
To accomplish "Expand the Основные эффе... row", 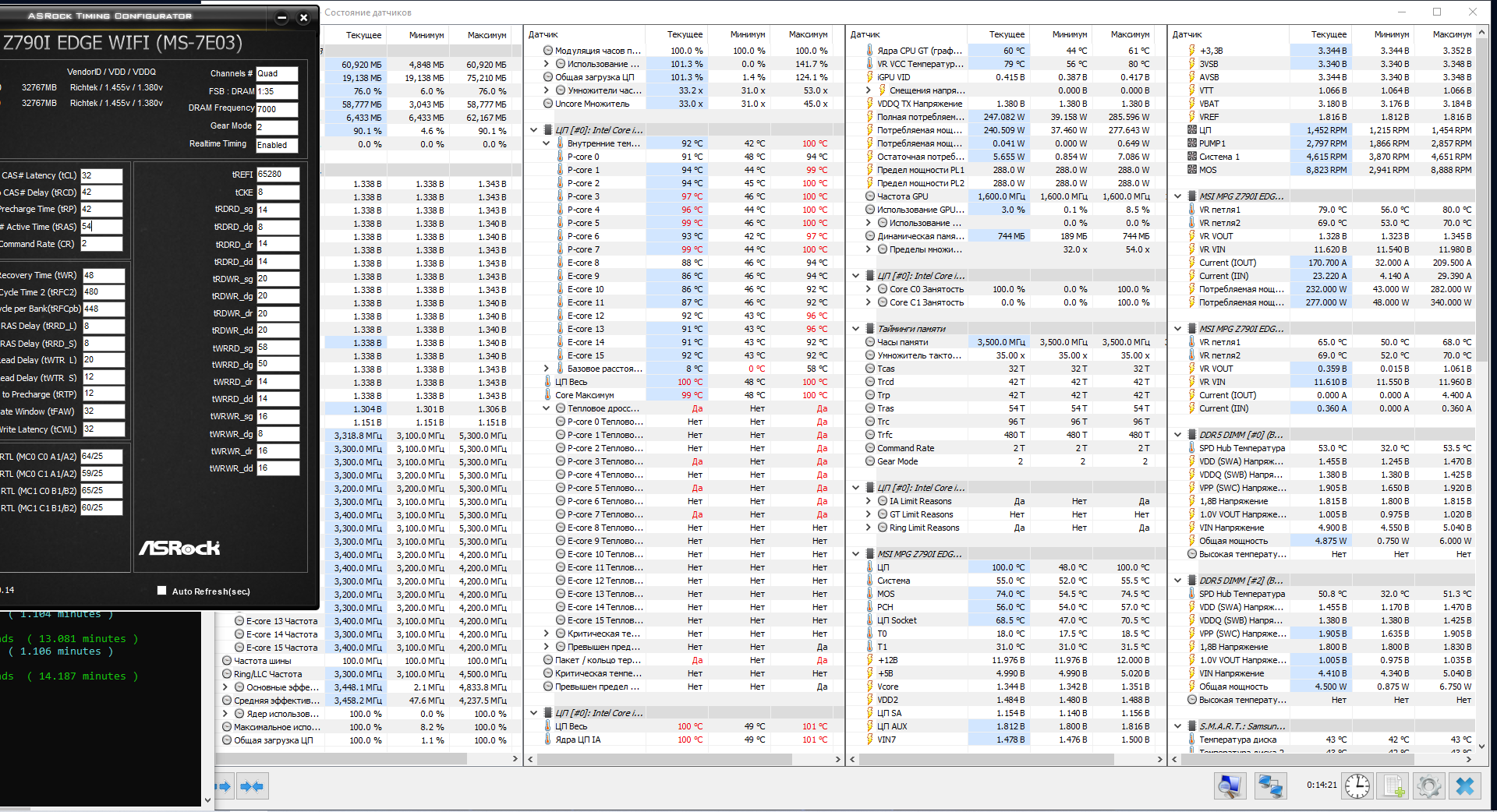I will [225, 687].
